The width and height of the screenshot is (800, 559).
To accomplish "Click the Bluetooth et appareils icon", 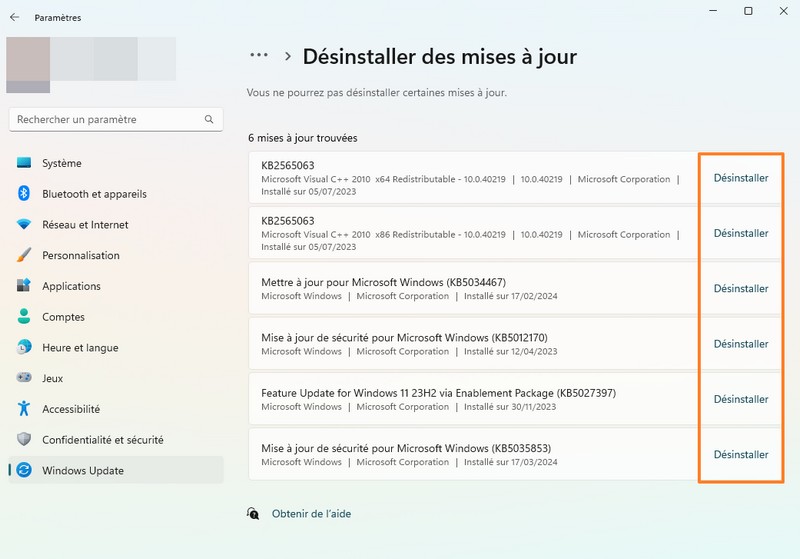I will (24, 194).
